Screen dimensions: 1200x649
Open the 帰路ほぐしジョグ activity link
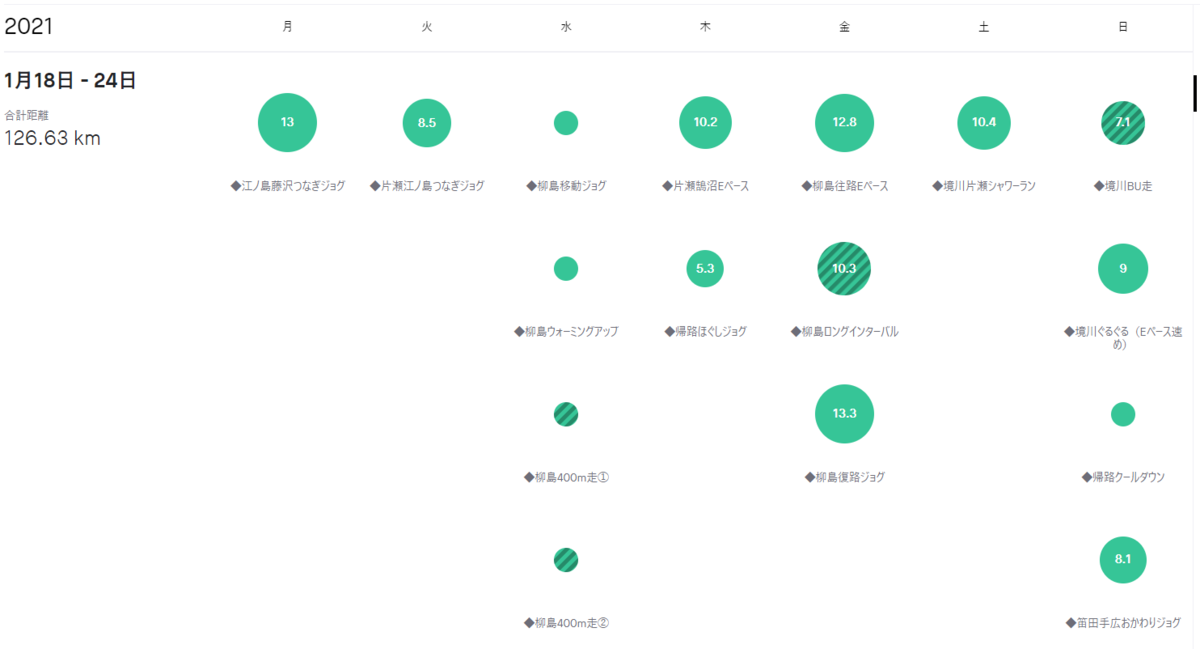pos(705,331)
